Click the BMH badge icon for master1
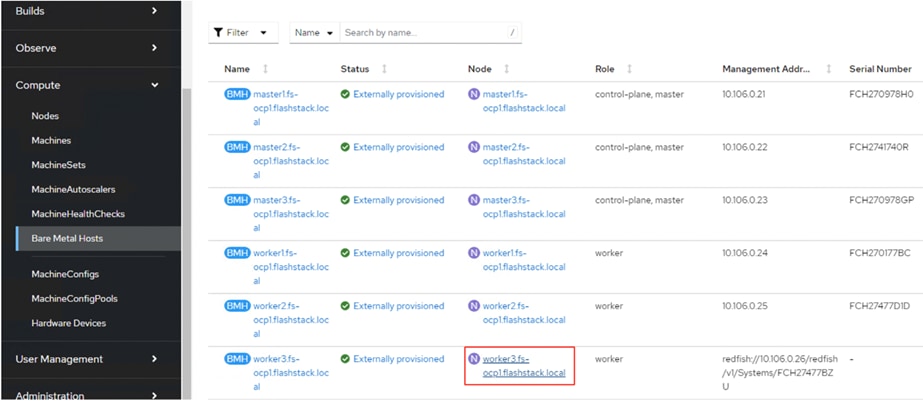The width and height of the screenshot is (923, 405). 237,94
